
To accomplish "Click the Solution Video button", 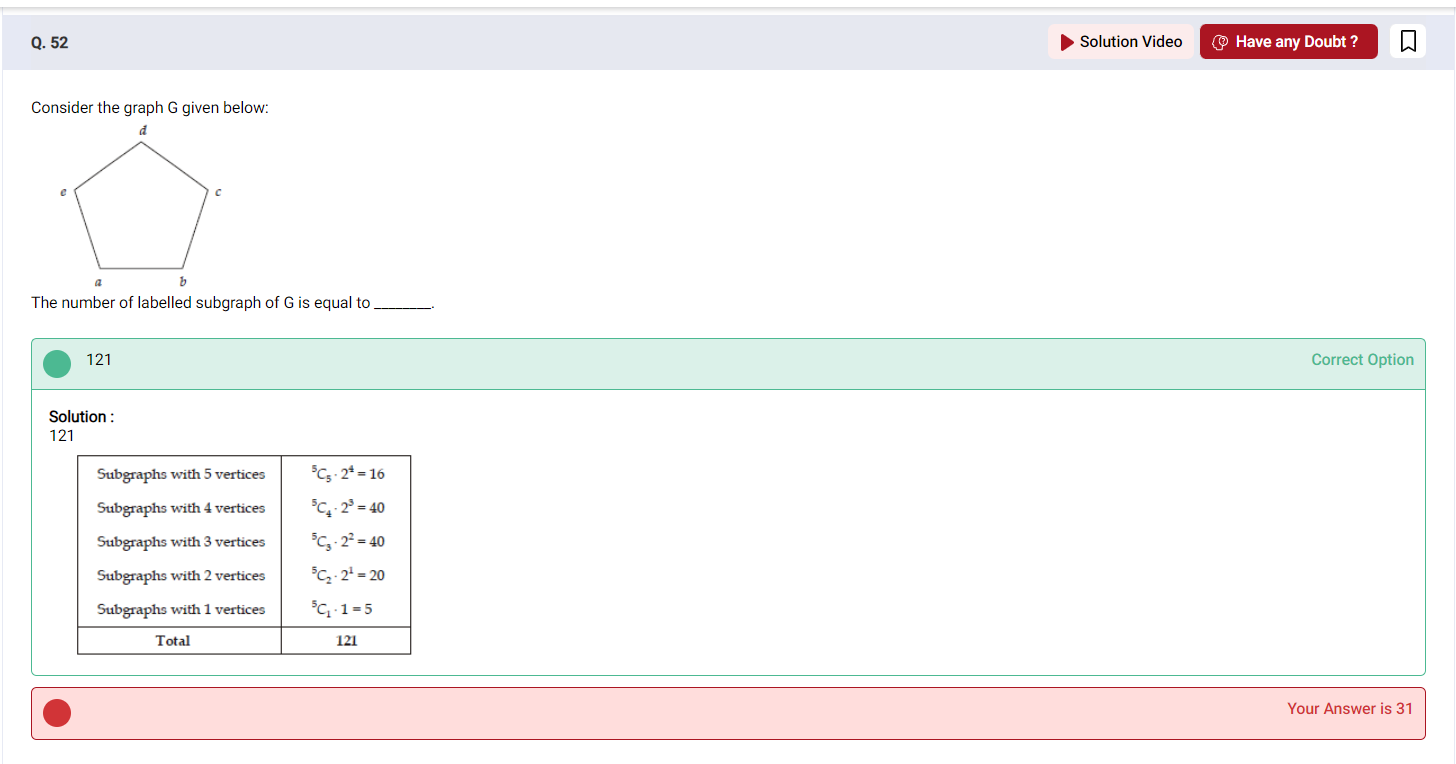I will pyautogui.click(x=1120, y=41).
